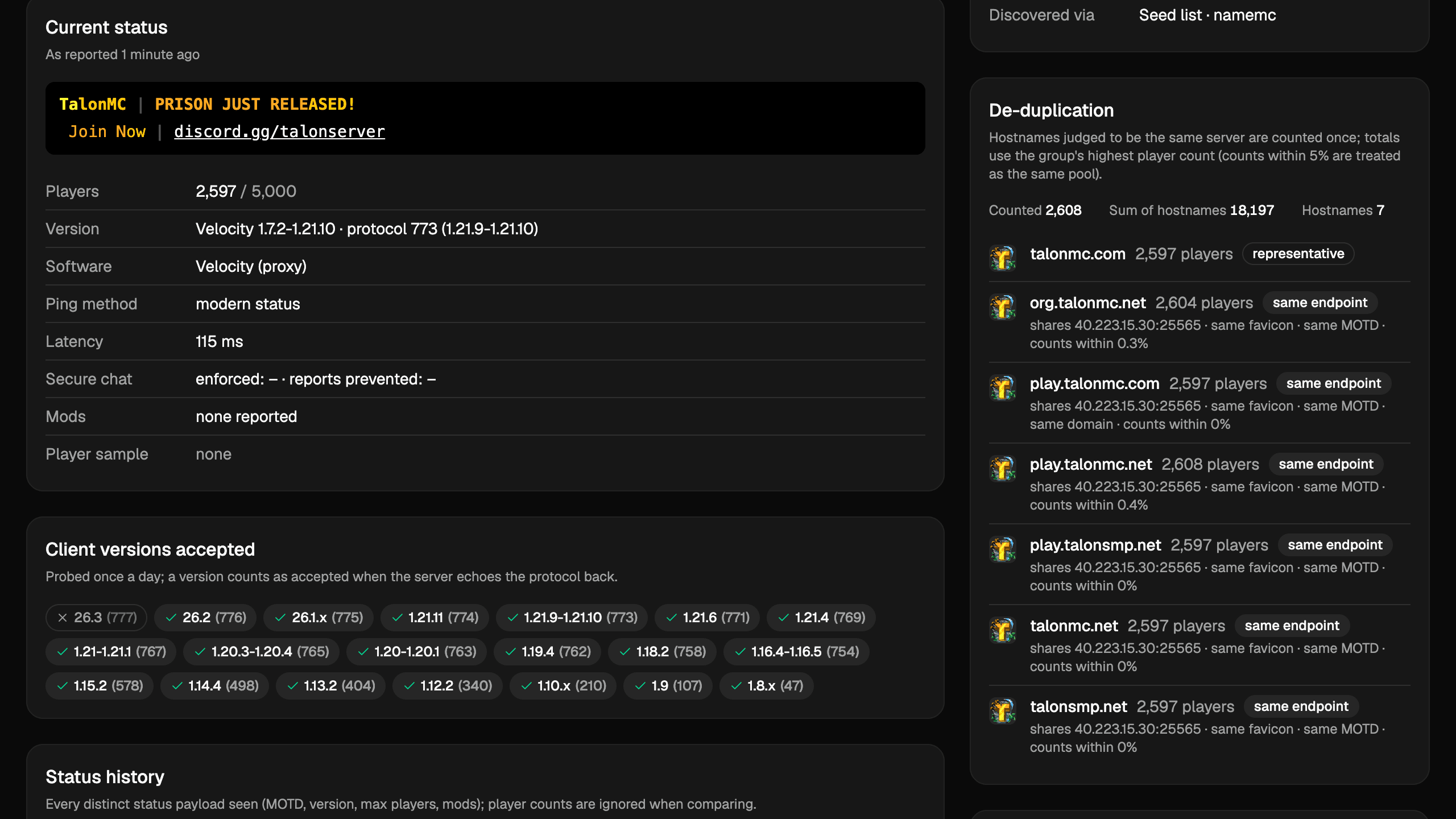
Task: Open the play.talonmc.net hostname
Action: tap(1091, 464)
